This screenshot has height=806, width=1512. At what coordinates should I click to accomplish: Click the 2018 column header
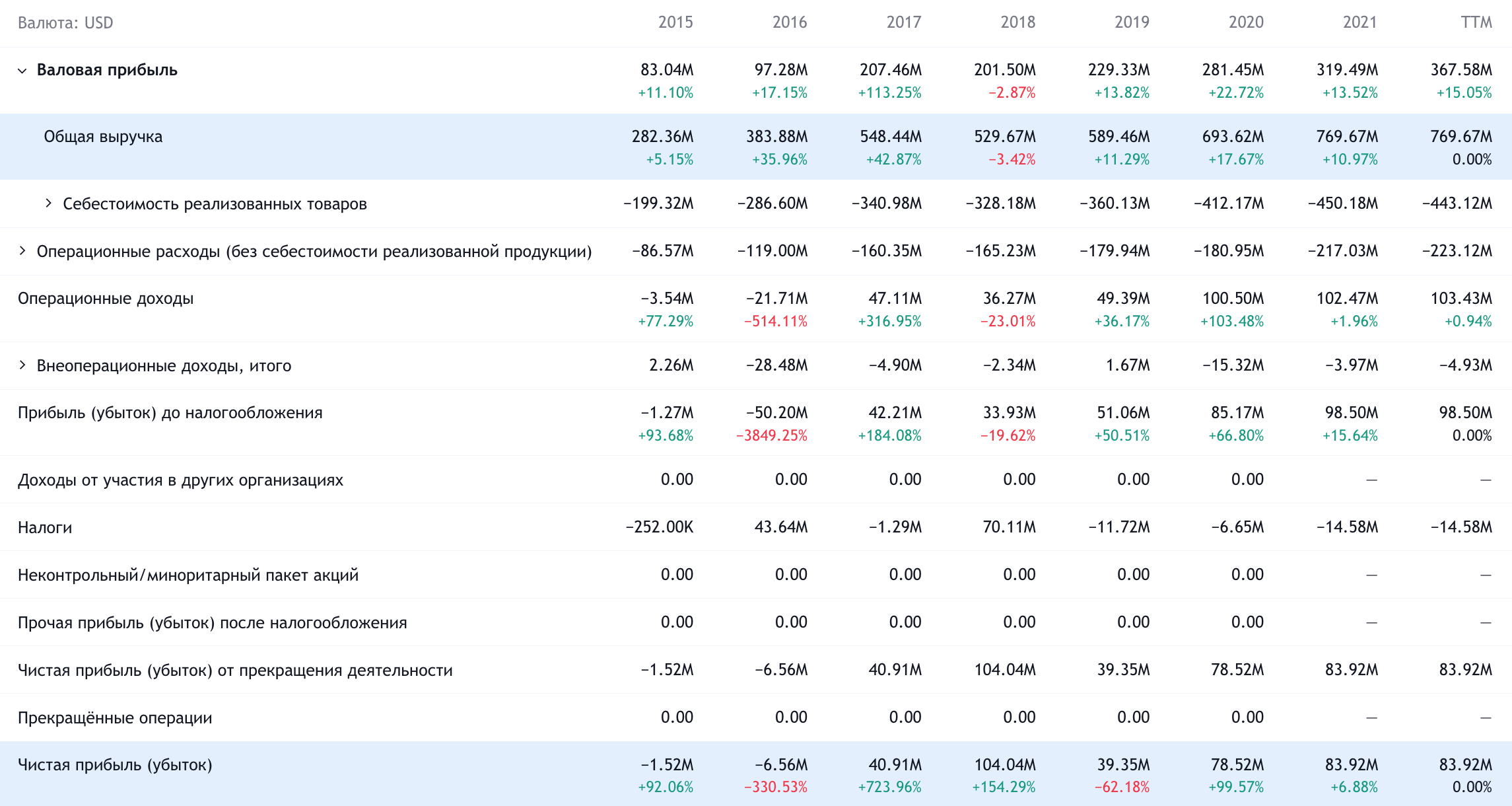tap(1018, 22)
